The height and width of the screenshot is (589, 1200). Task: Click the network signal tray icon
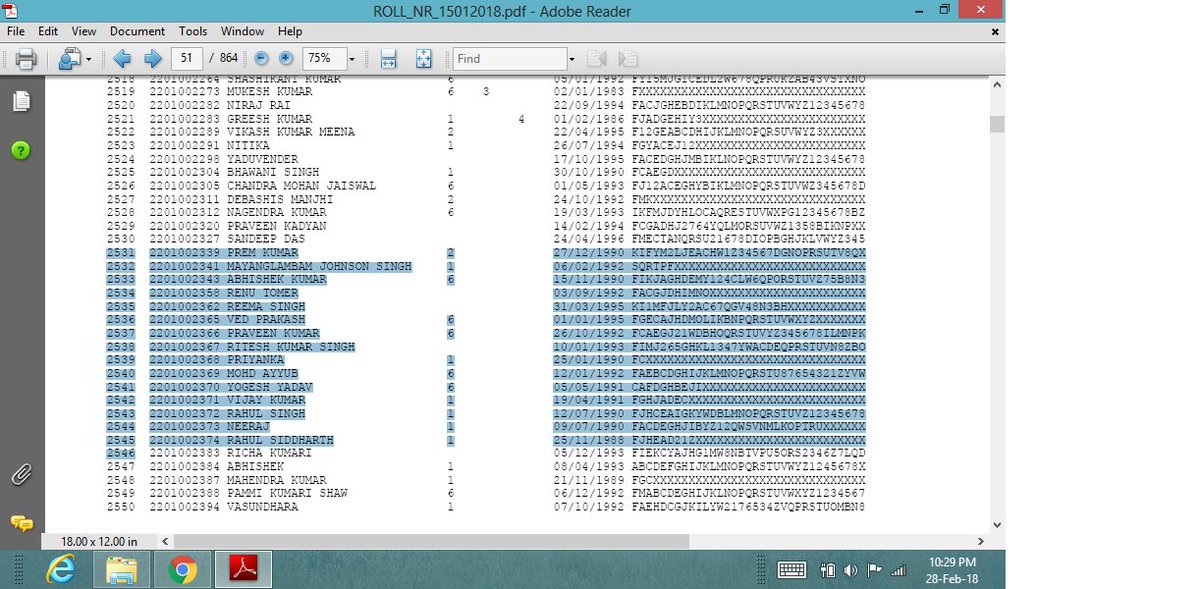(x=898, y=570)
